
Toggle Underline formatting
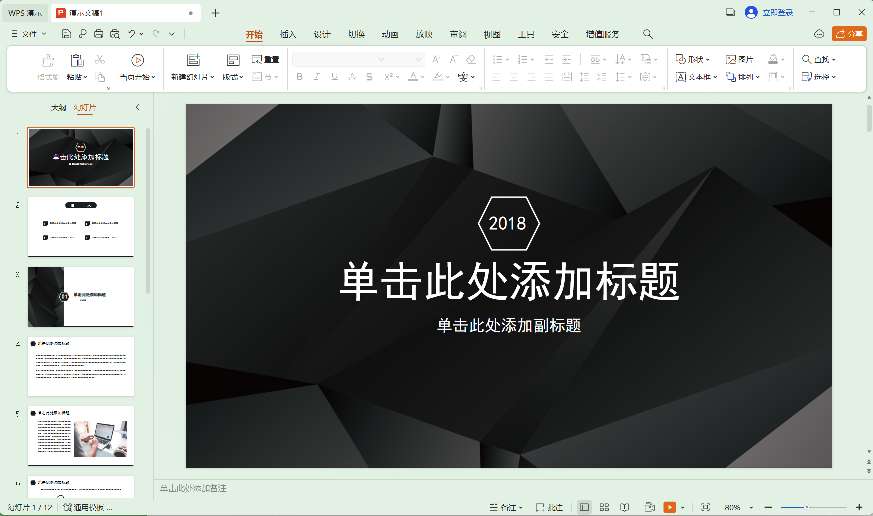coord(334,77)
